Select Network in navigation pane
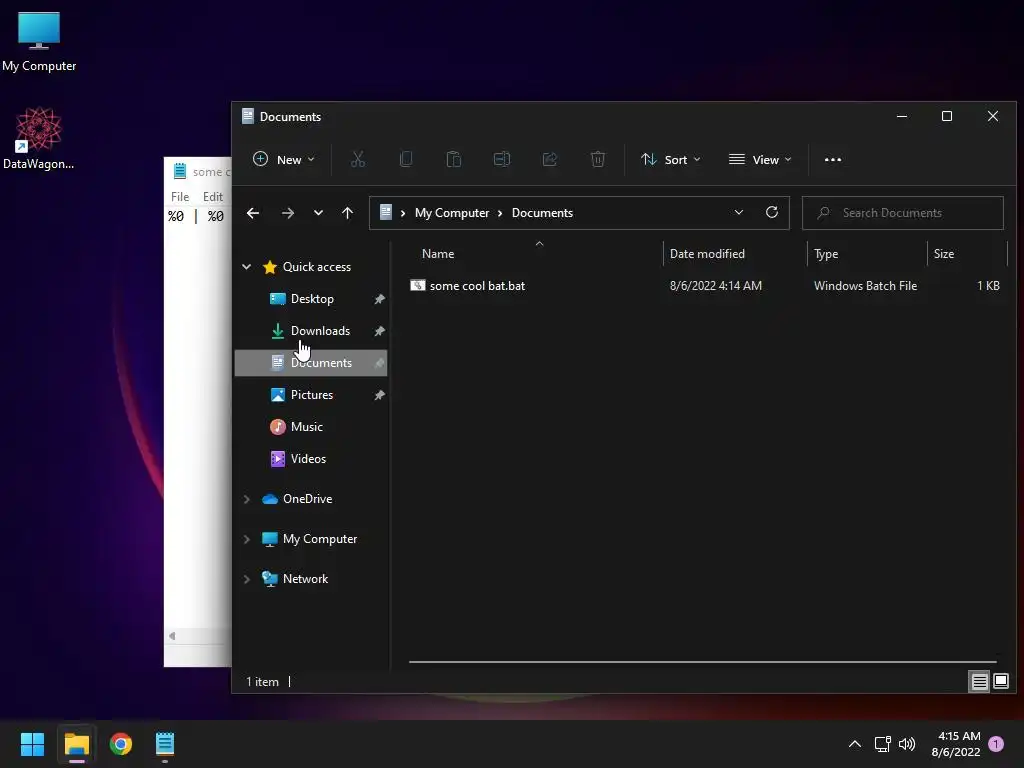1024x768 pixels. pos(305,579)
